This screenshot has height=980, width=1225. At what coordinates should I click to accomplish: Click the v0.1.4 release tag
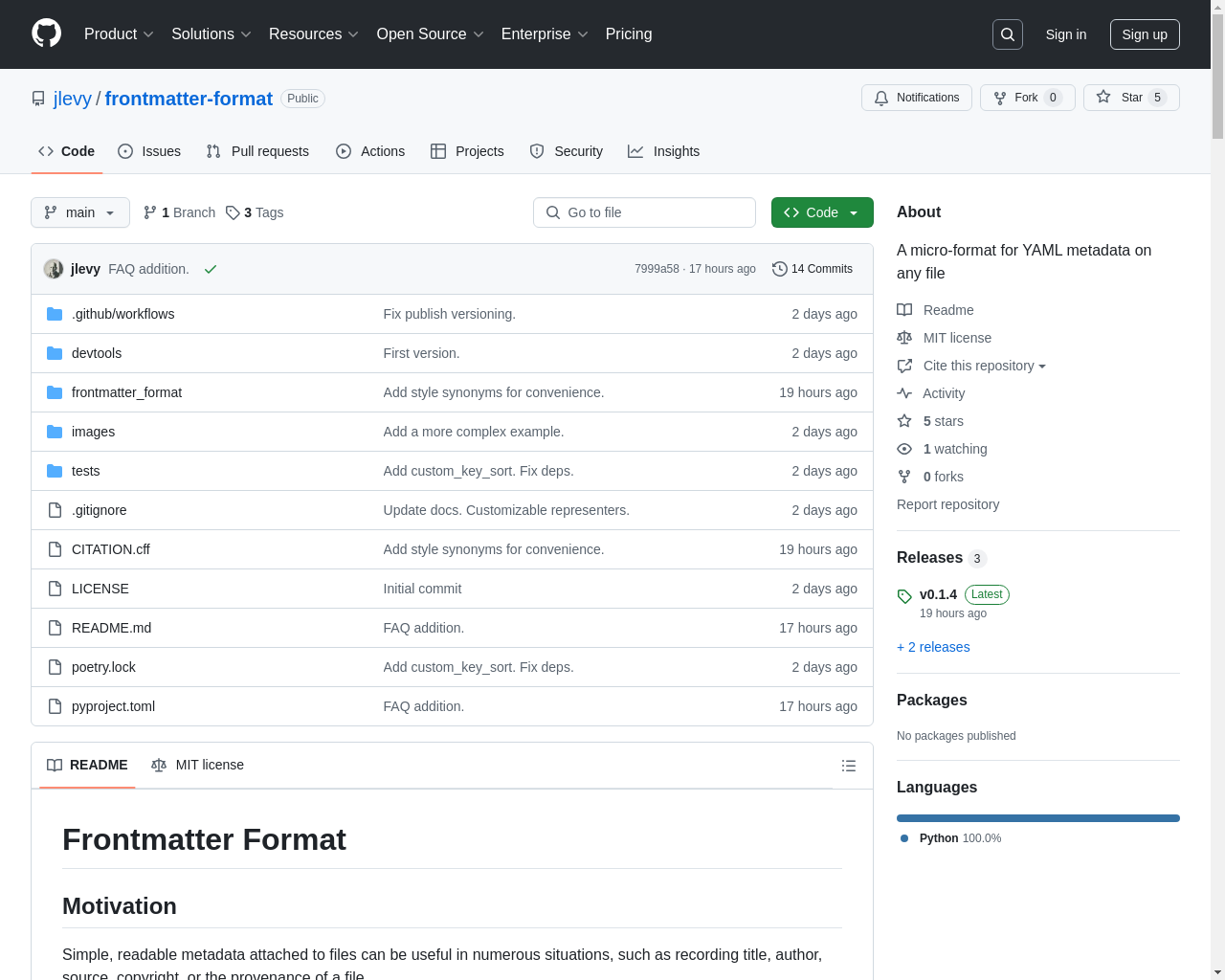click(938, 594)
